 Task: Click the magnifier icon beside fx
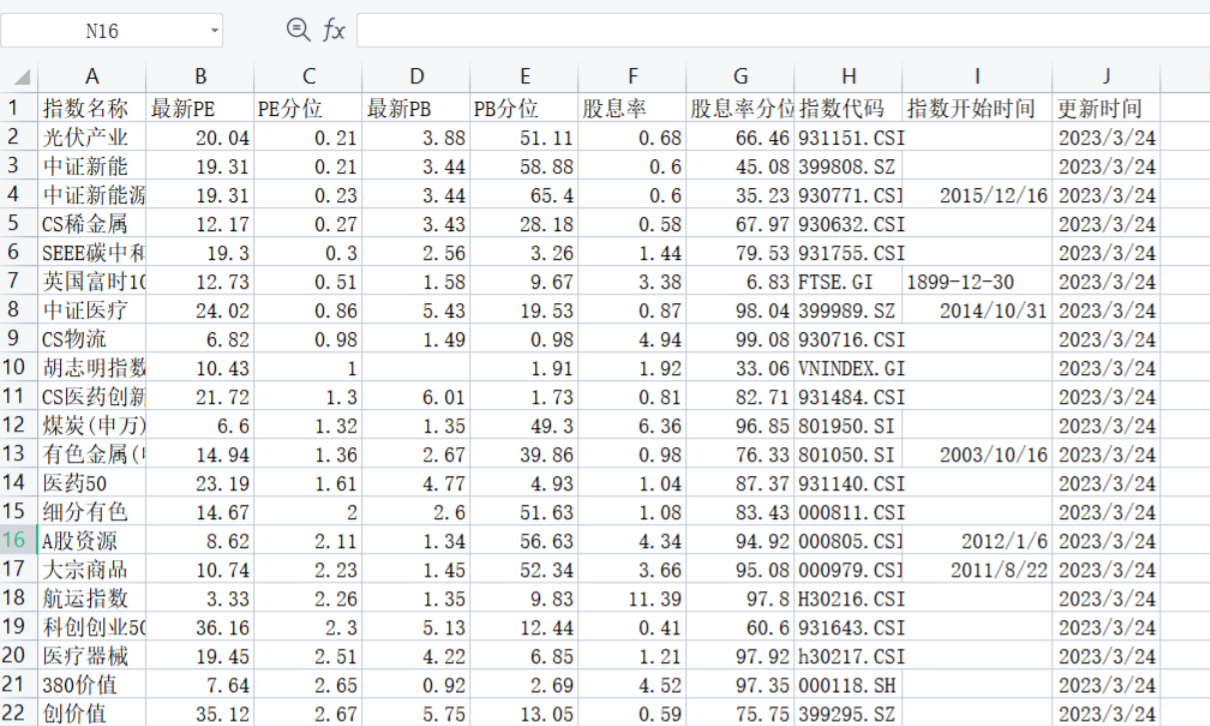297,30
